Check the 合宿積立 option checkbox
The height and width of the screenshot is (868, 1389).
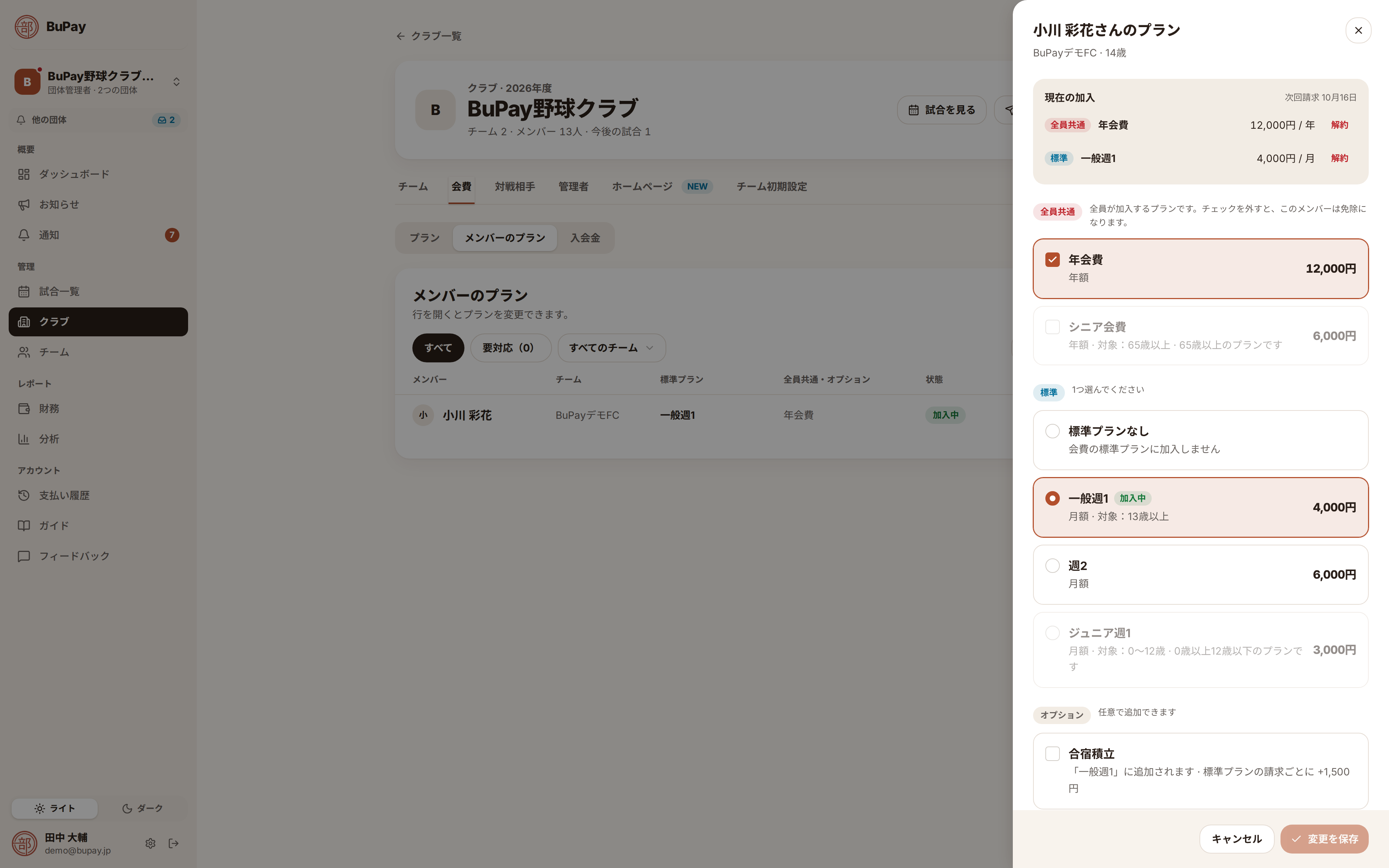1052,754
